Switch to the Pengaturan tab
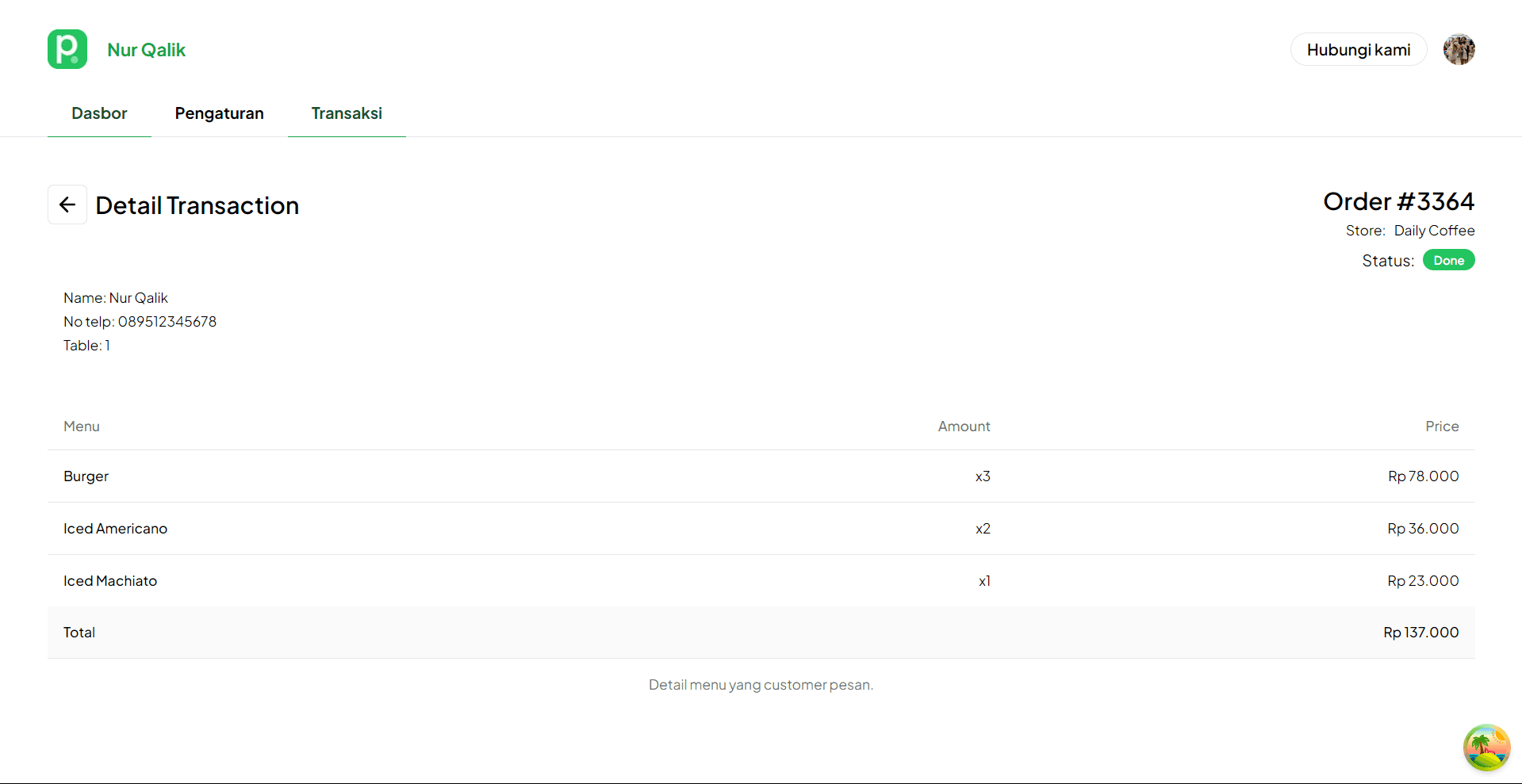Viewport: 1522px width, 784px height. click(219, 113)
